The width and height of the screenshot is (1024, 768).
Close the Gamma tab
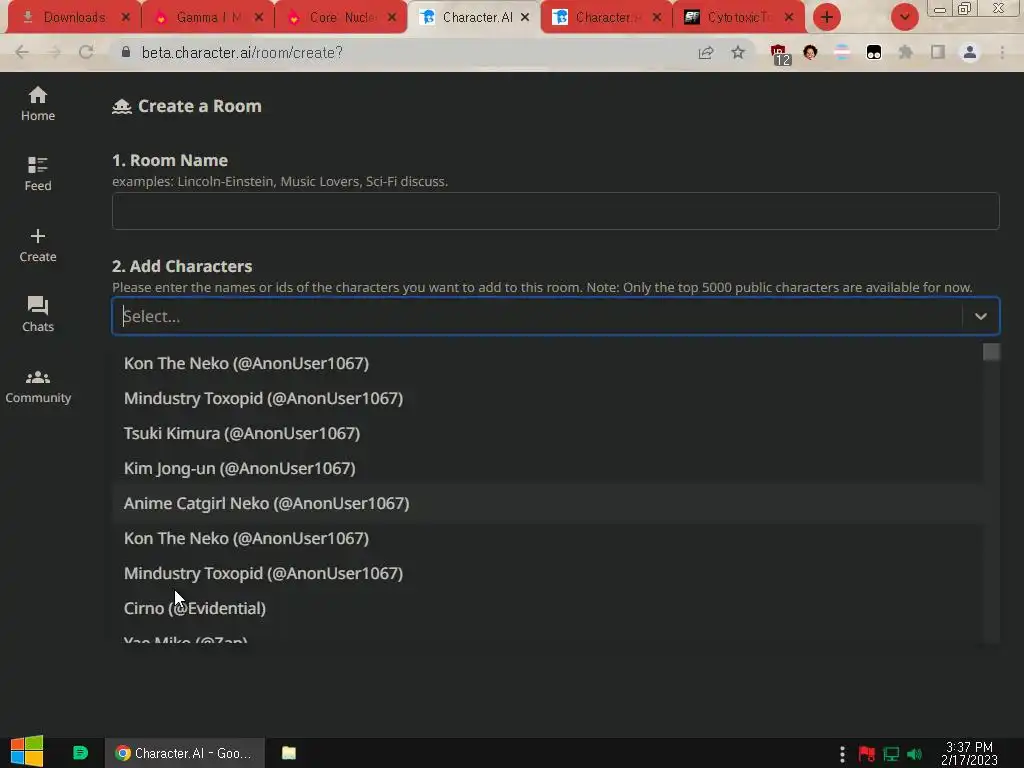point(259,18)
